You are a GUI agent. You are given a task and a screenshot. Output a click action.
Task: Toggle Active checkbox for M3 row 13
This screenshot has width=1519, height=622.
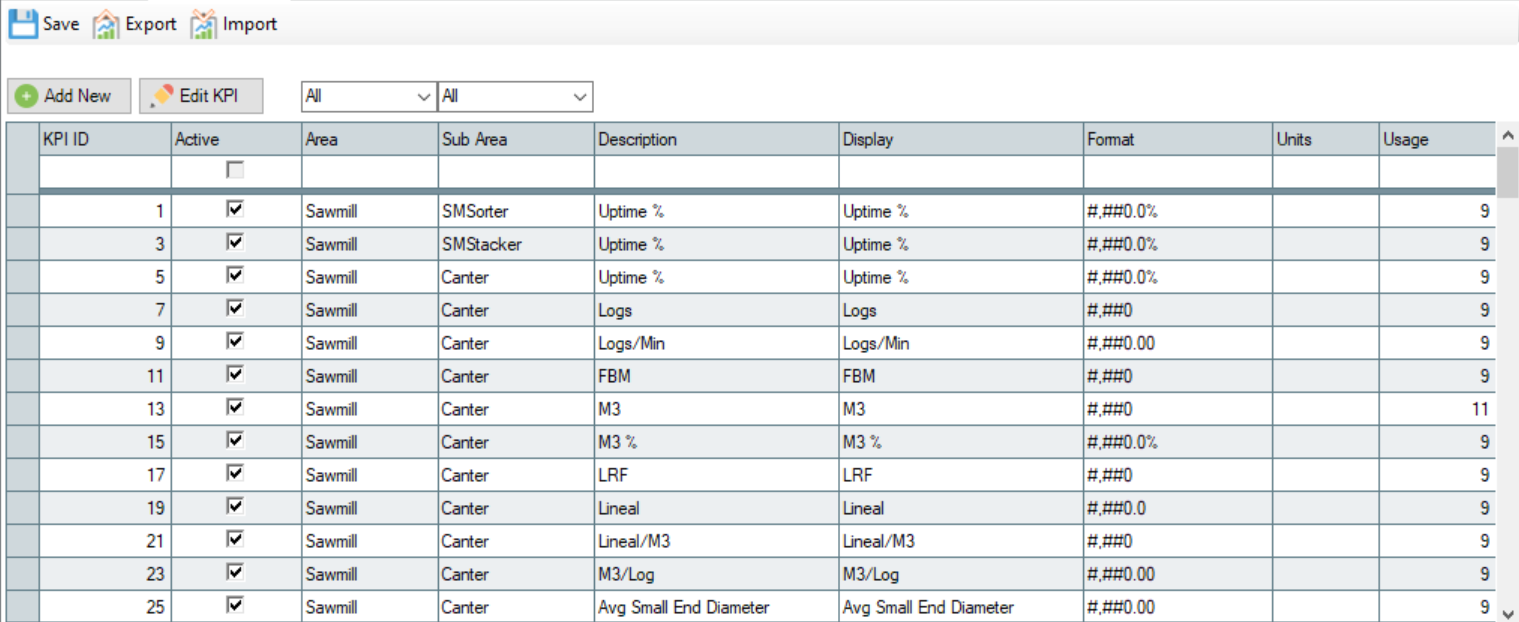tap(235, 408)
